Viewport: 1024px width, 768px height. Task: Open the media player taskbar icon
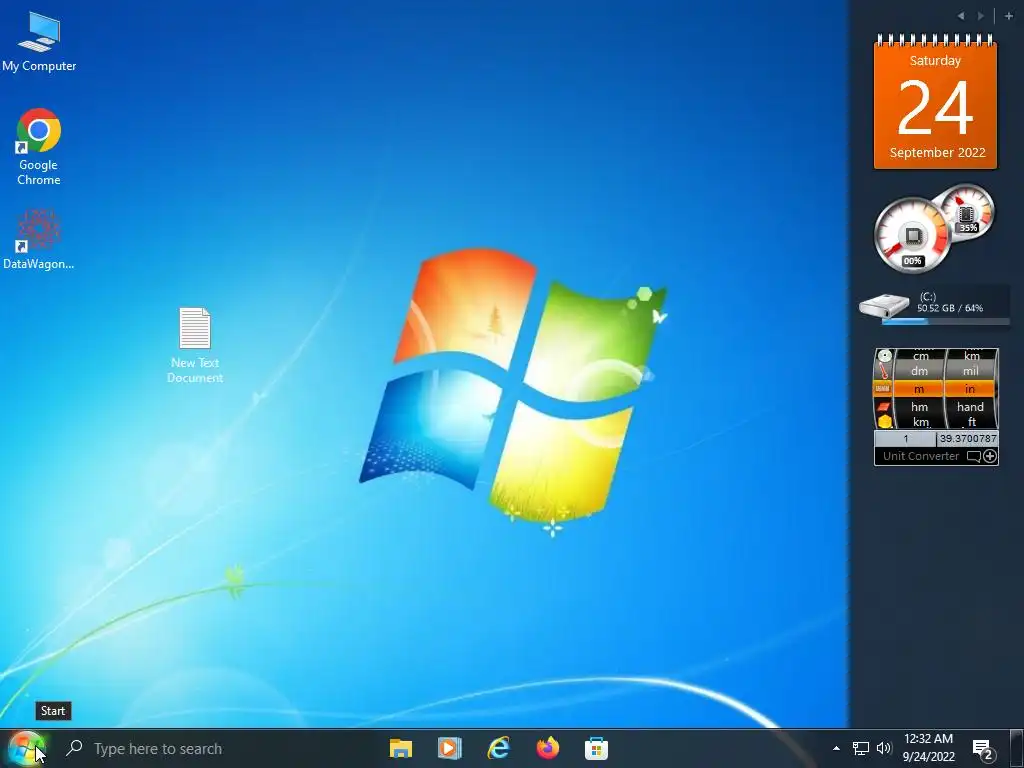pyautogui.click(x=449, y=748)
